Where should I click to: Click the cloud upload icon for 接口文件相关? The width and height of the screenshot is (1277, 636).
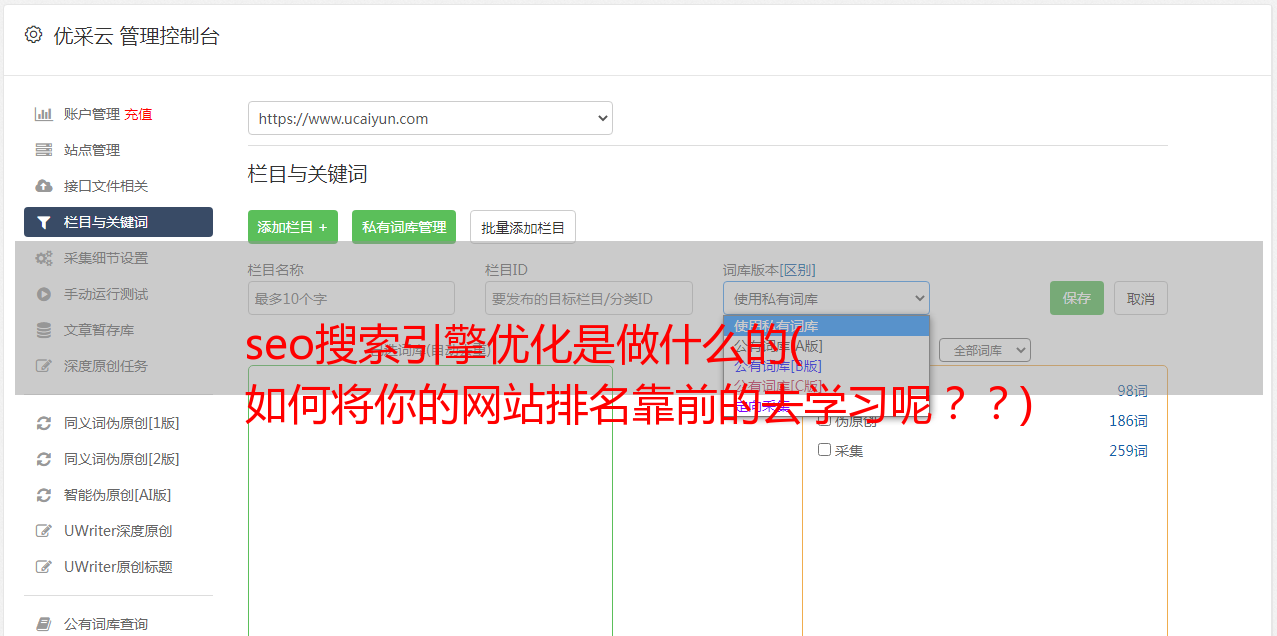click(44, 186)
